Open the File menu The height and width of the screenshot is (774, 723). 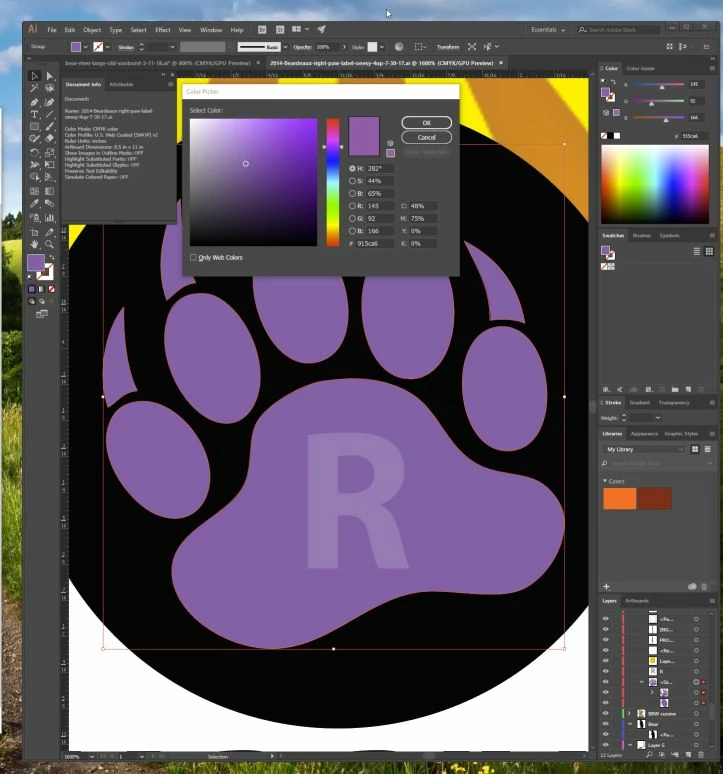pyautogui.click(x=52, y=30)
